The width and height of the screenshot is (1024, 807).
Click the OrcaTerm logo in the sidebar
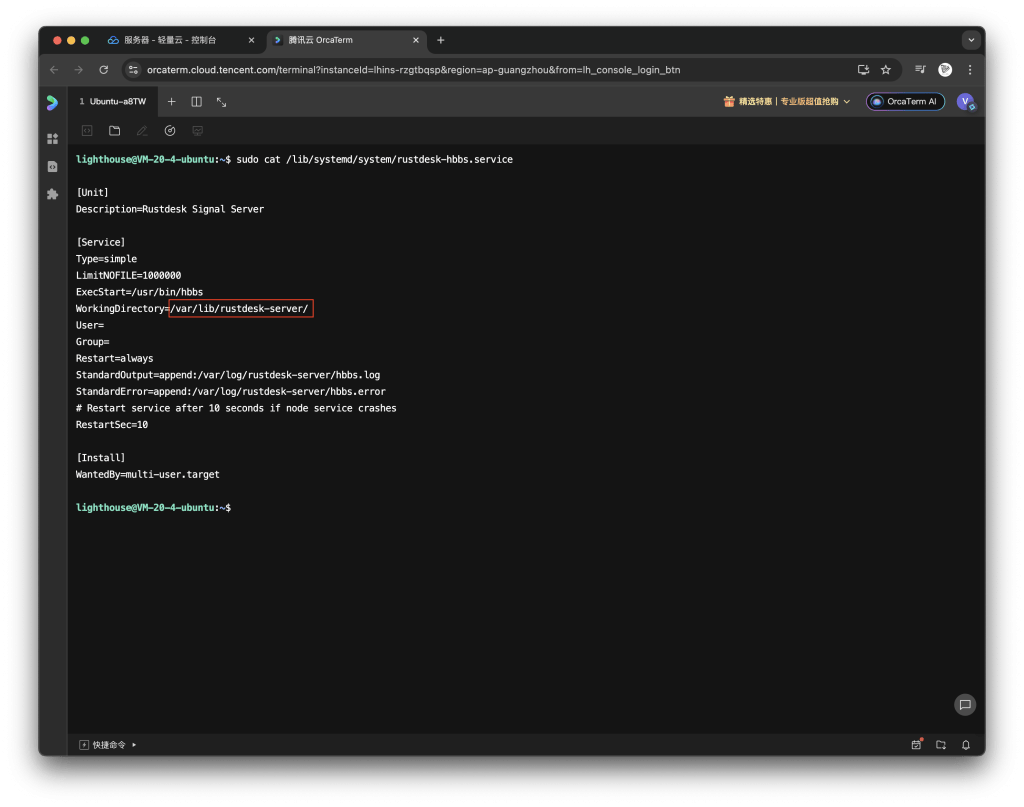(53, 102)
